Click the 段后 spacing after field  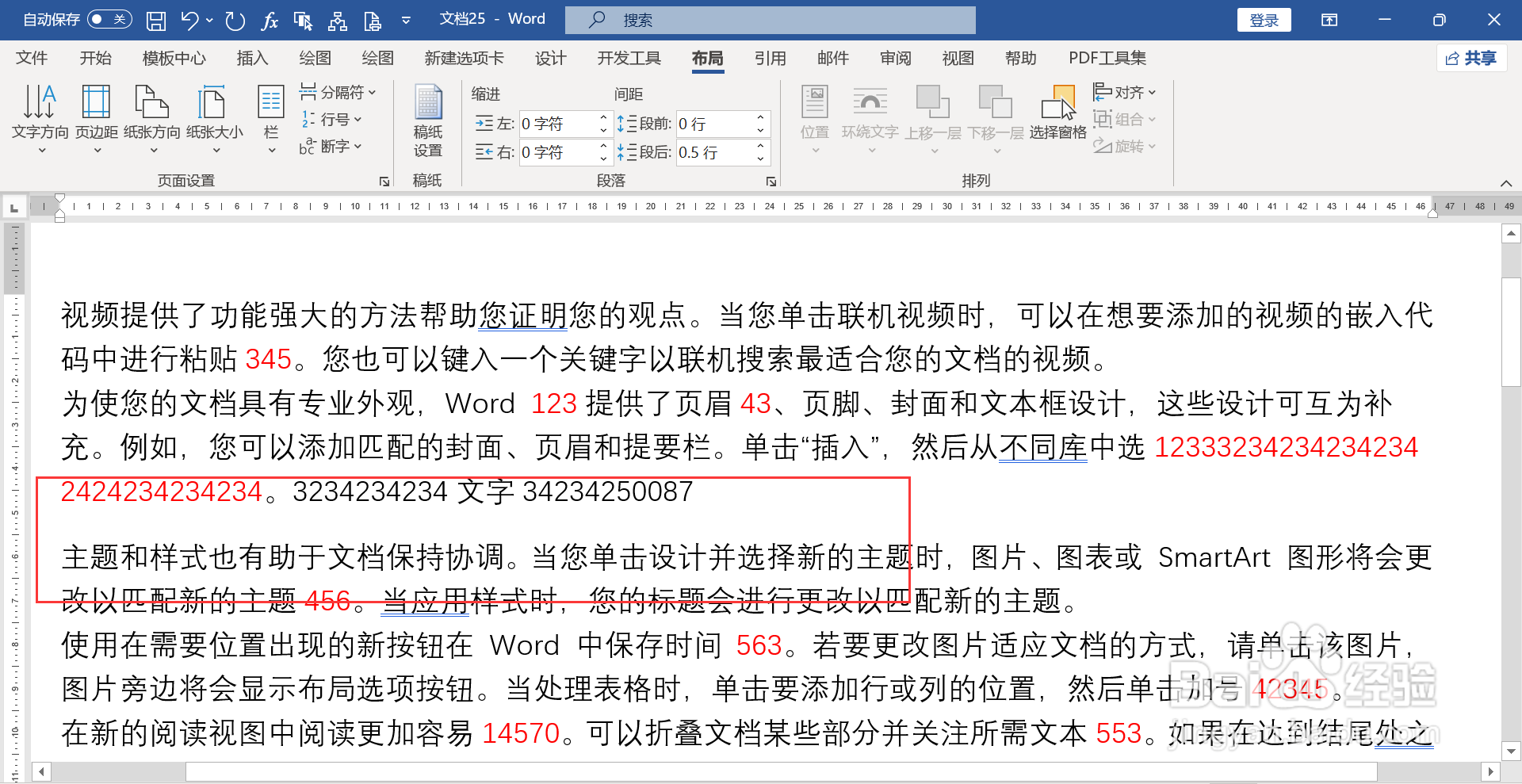pyautogui.click(x=715, y=151)
